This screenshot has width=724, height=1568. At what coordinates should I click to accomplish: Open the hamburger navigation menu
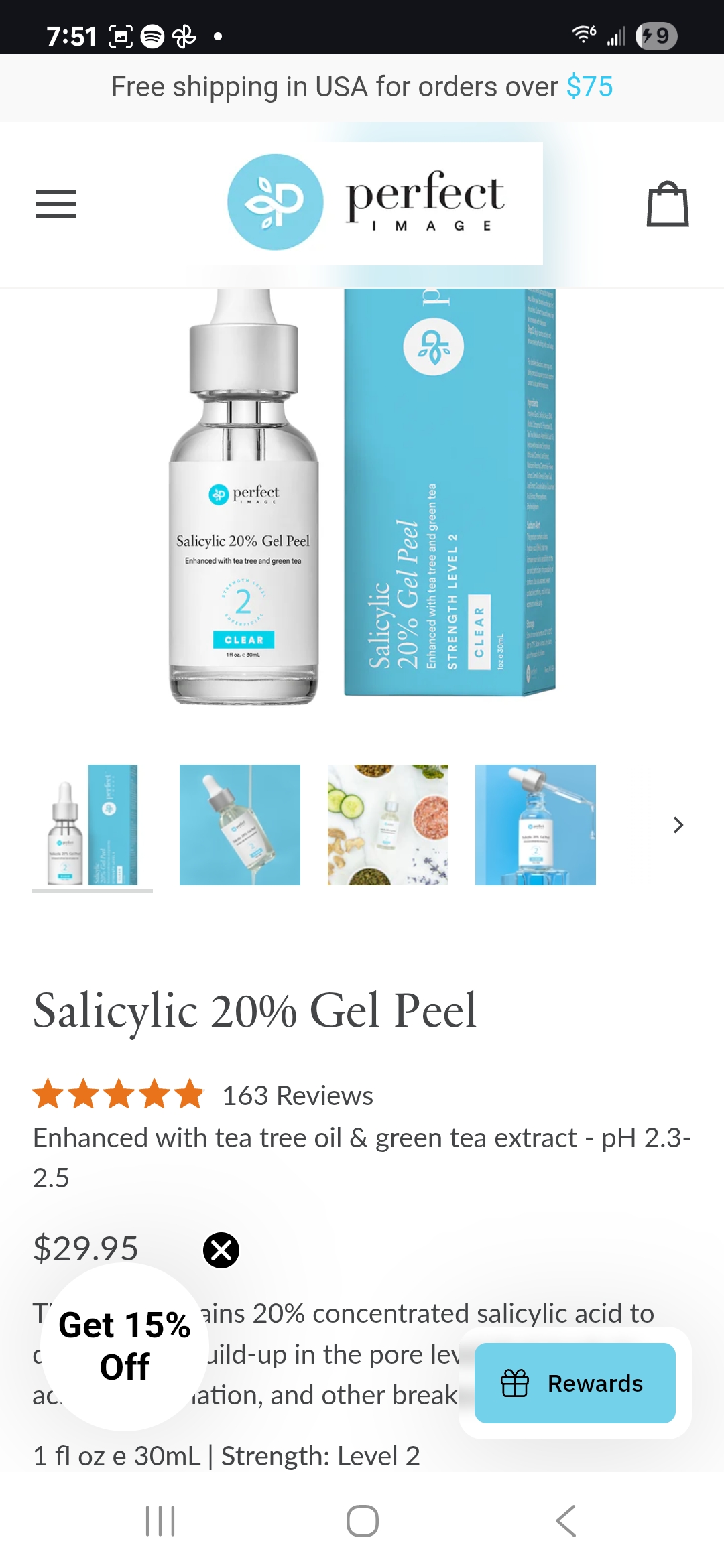pyautogui.click(x=56, y=204)
